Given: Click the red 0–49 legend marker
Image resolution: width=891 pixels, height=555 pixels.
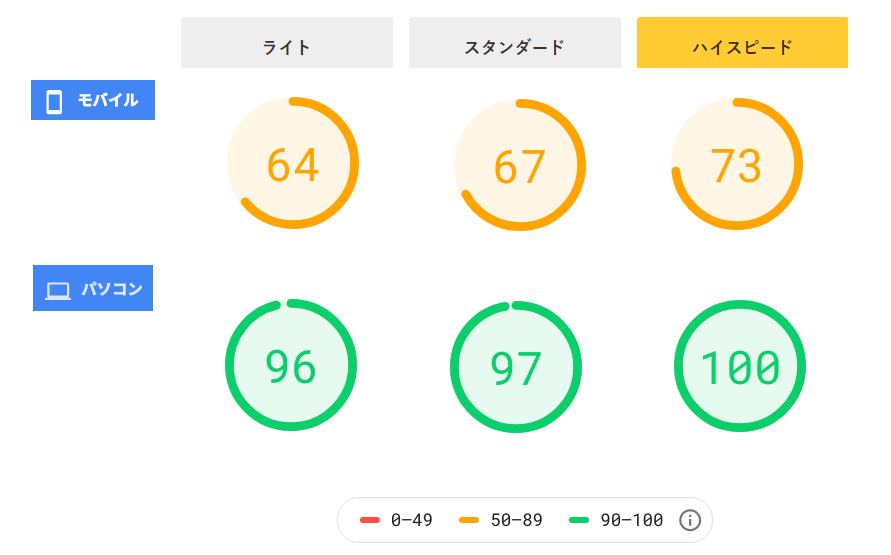Looking at the screenshot, I should click(370, 520).
